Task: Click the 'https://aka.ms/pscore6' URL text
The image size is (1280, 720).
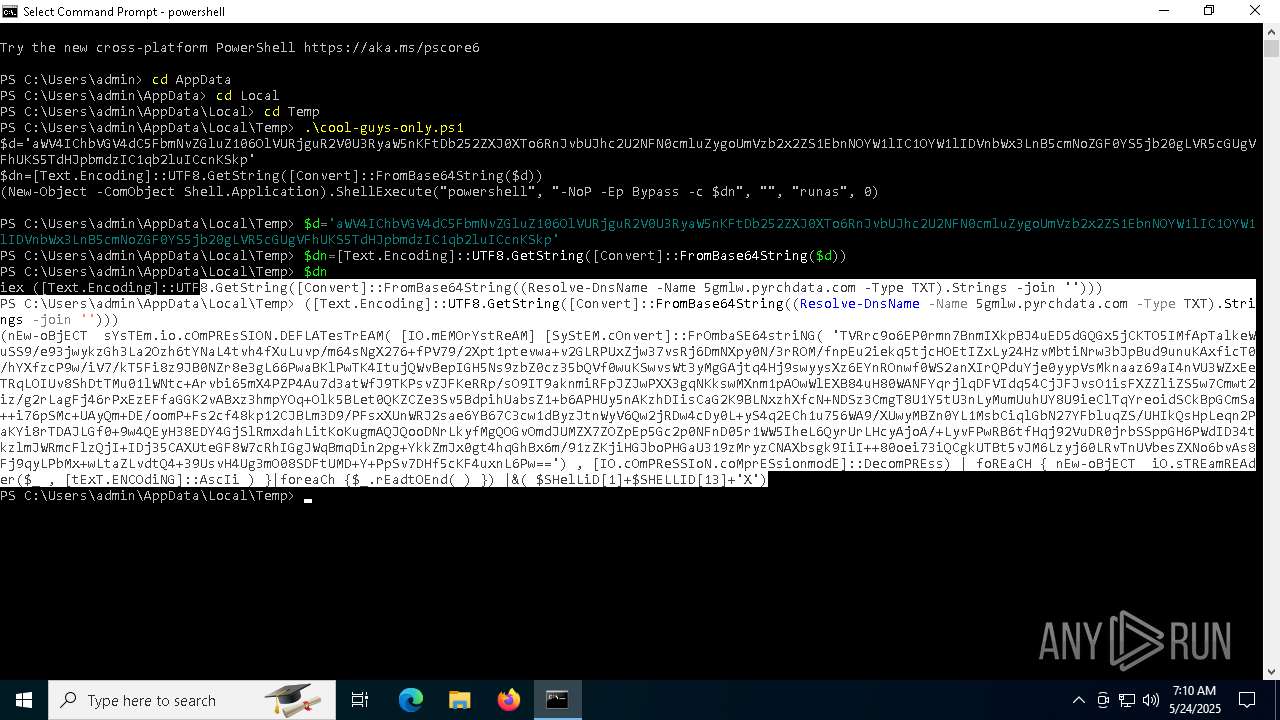Action: click(392, 47)
